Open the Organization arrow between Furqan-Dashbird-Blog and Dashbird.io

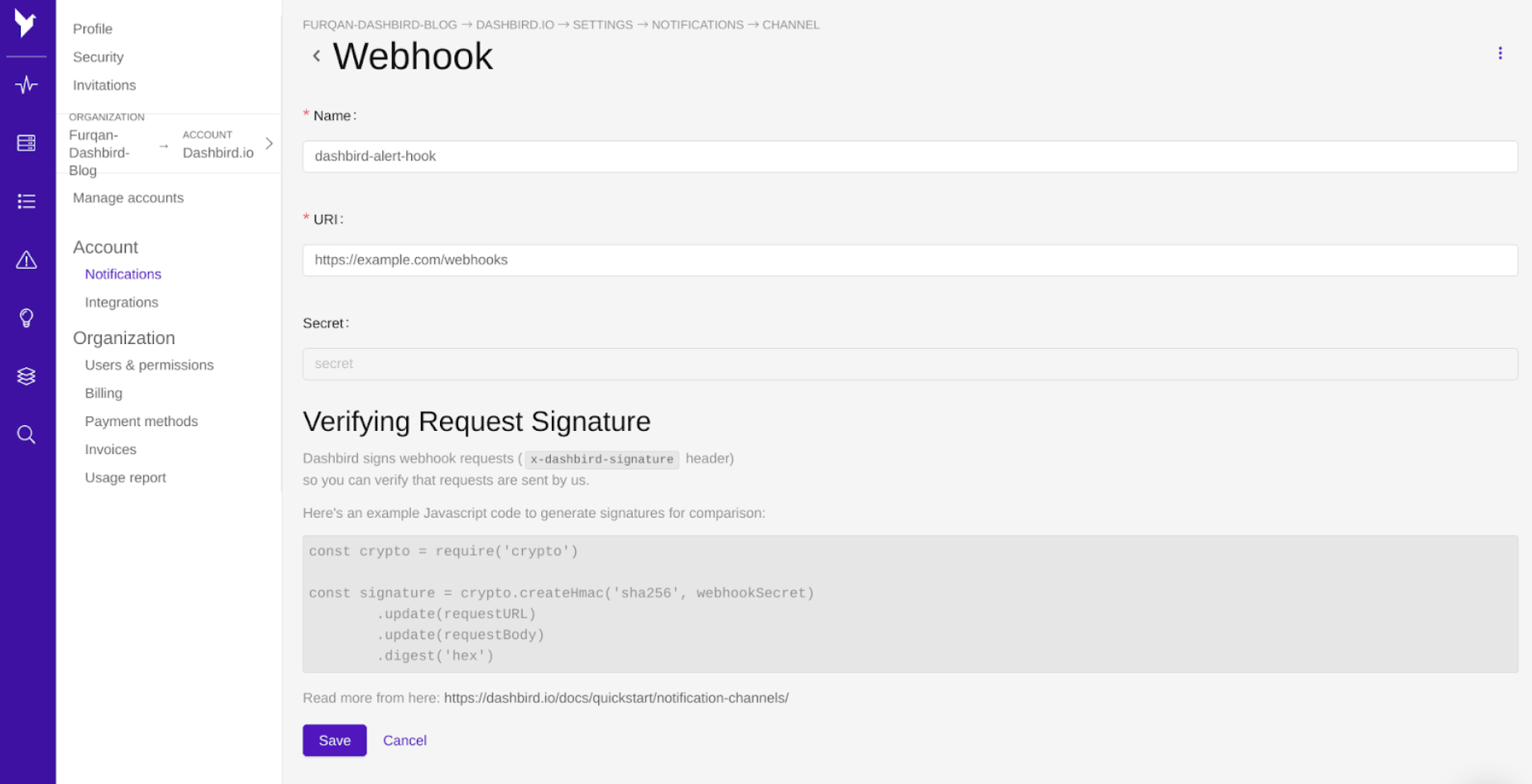[163, 146]
